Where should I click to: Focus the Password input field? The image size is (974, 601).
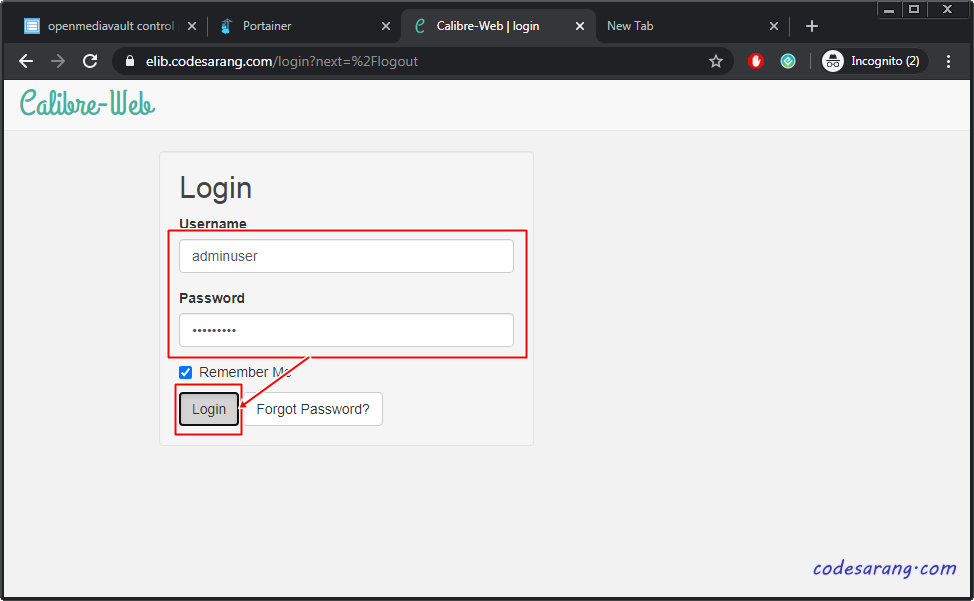click(346, 330)
